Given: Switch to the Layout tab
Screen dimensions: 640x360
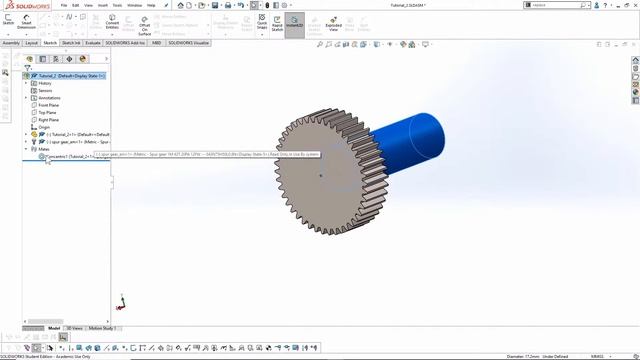Looking at the screenshot, I should 31,43.
